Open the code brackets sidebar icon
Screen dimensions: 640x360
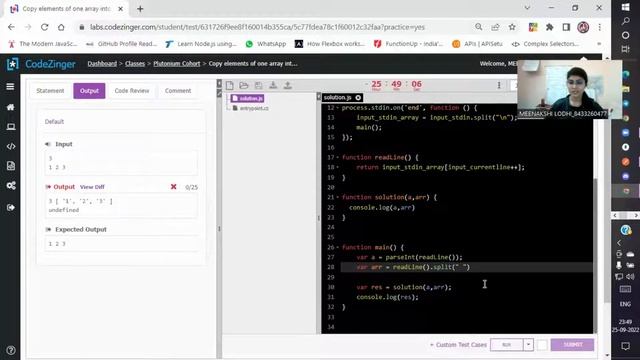[x=11, y=146]
